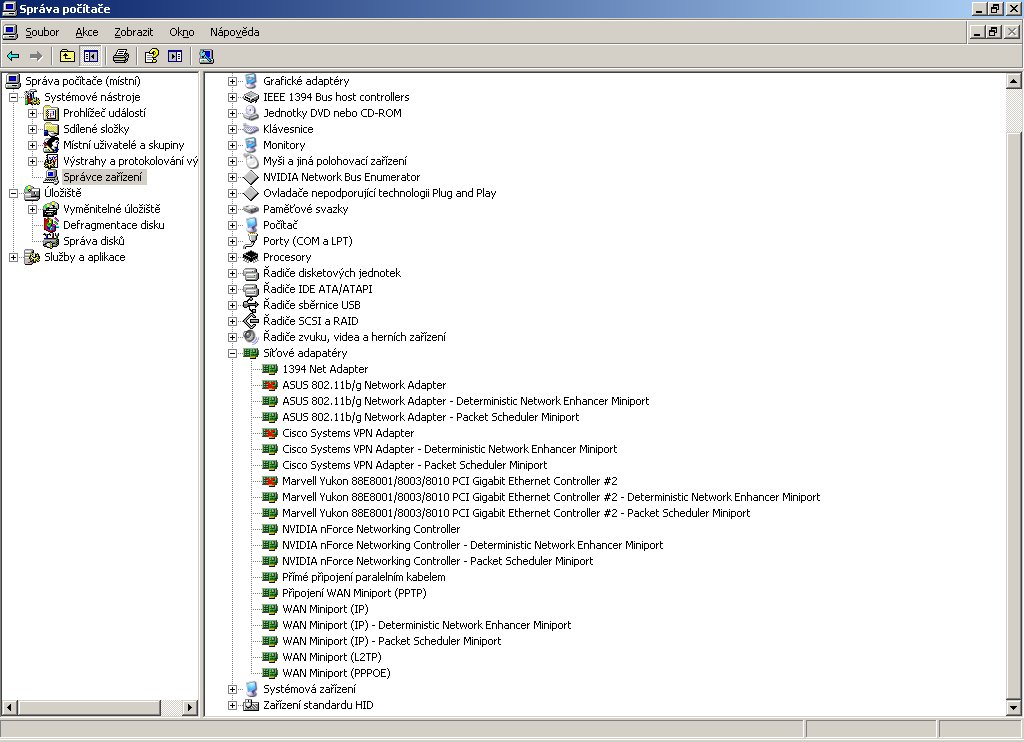Open the Properties toolbar icon
The height and width of the screenshot is (742, 1024).
click(x=151, y=56)
